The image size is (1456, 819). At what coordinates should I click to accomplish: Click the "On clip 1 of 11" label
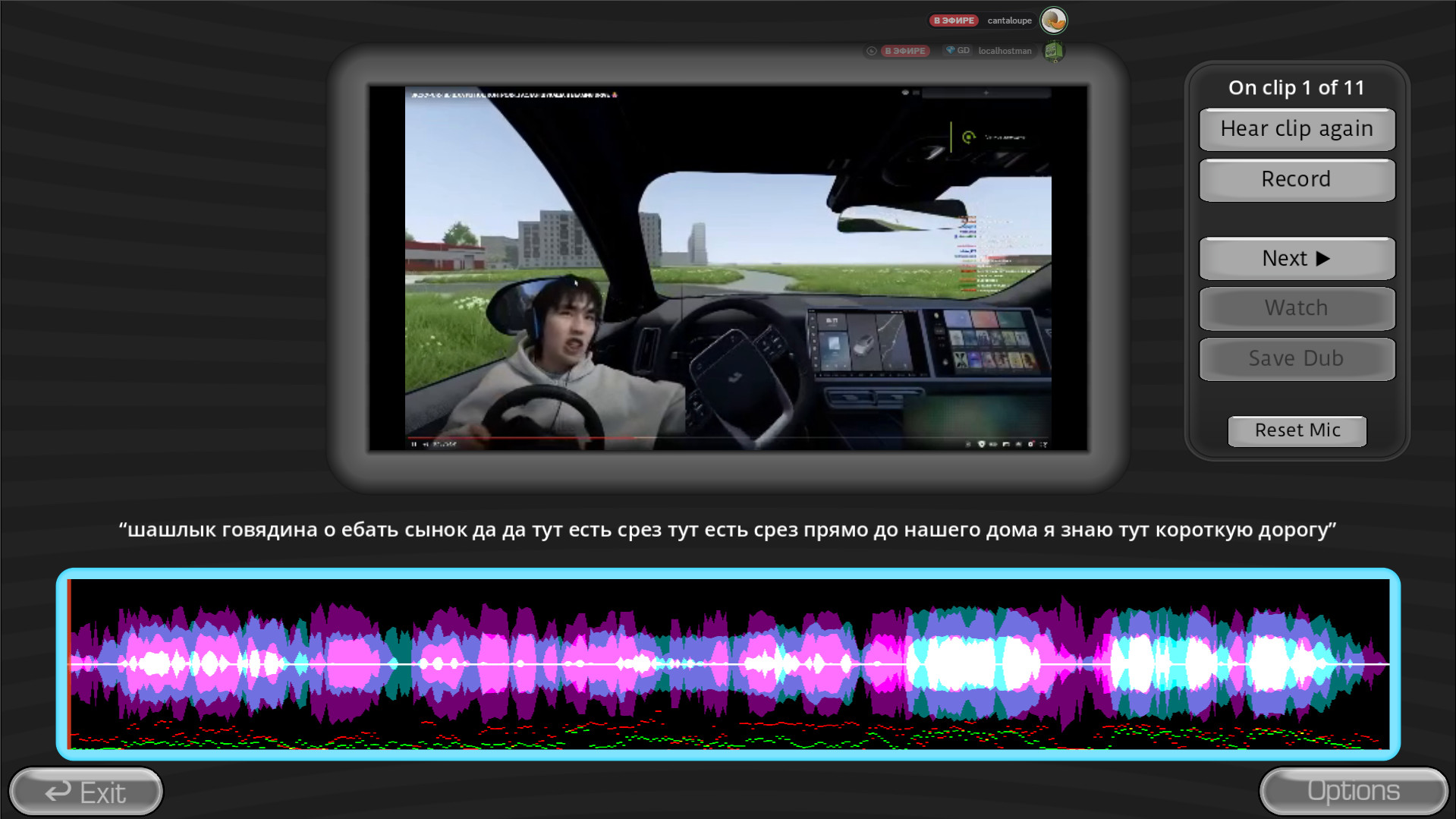[x=1296, y=88]
